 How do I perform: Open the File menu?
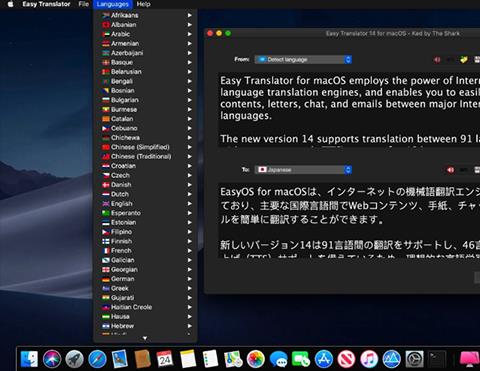pos(84,4)
